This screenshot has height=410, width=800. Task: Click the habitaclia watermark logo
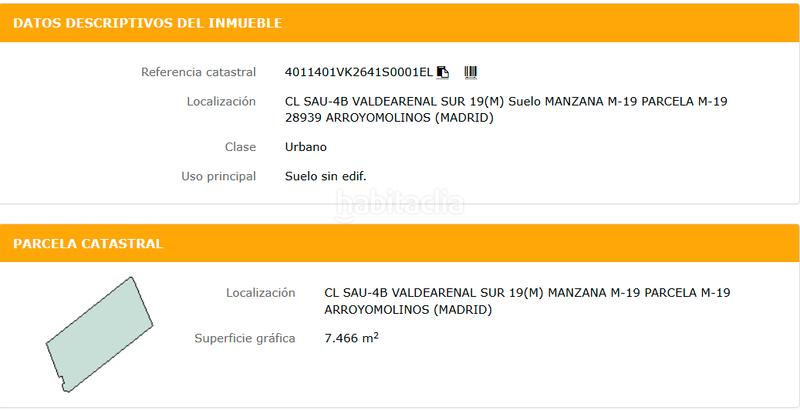click(x=399, y=205)
